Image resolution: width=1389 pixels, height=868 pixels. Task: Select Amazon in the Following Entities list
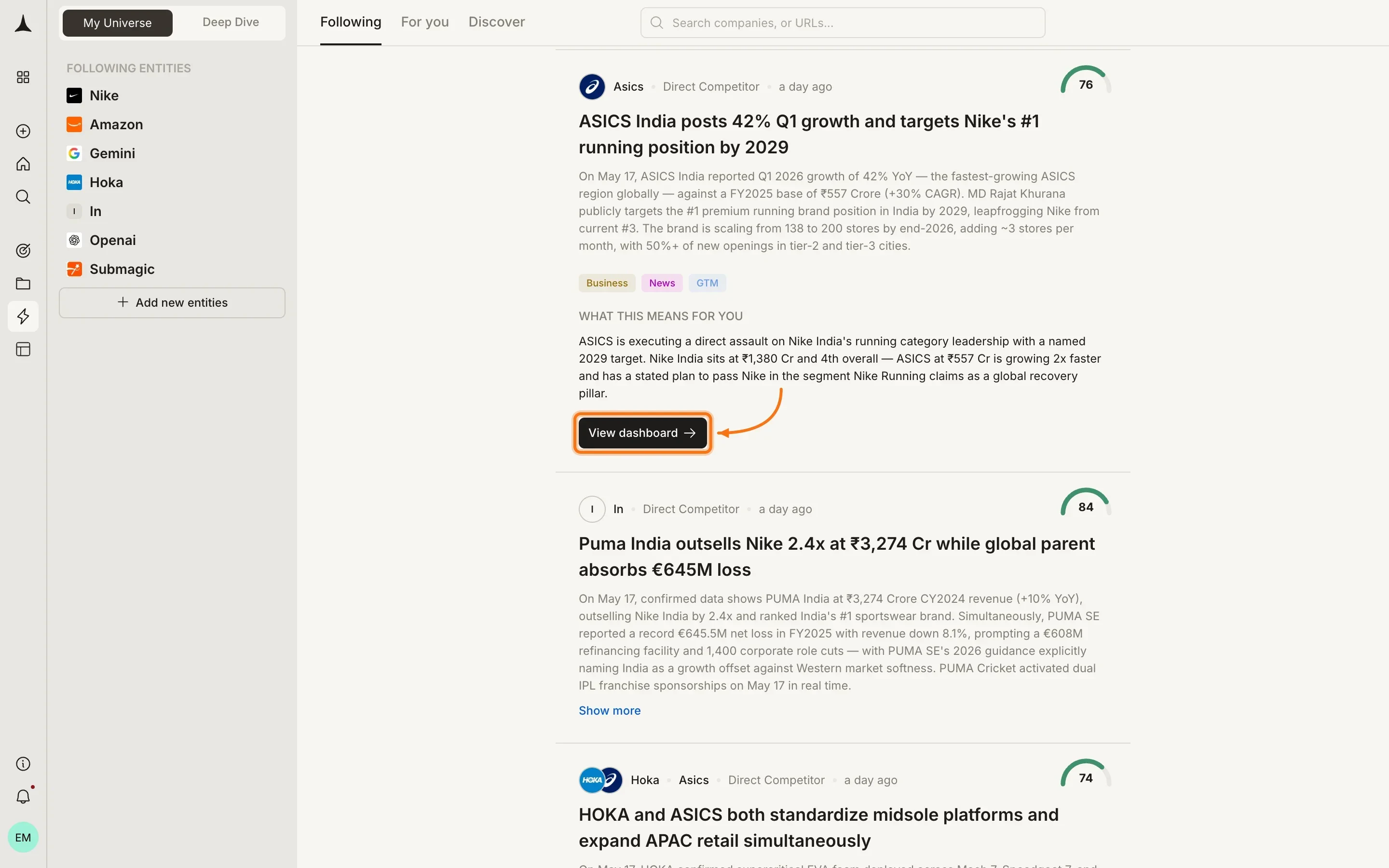point(117,124)
